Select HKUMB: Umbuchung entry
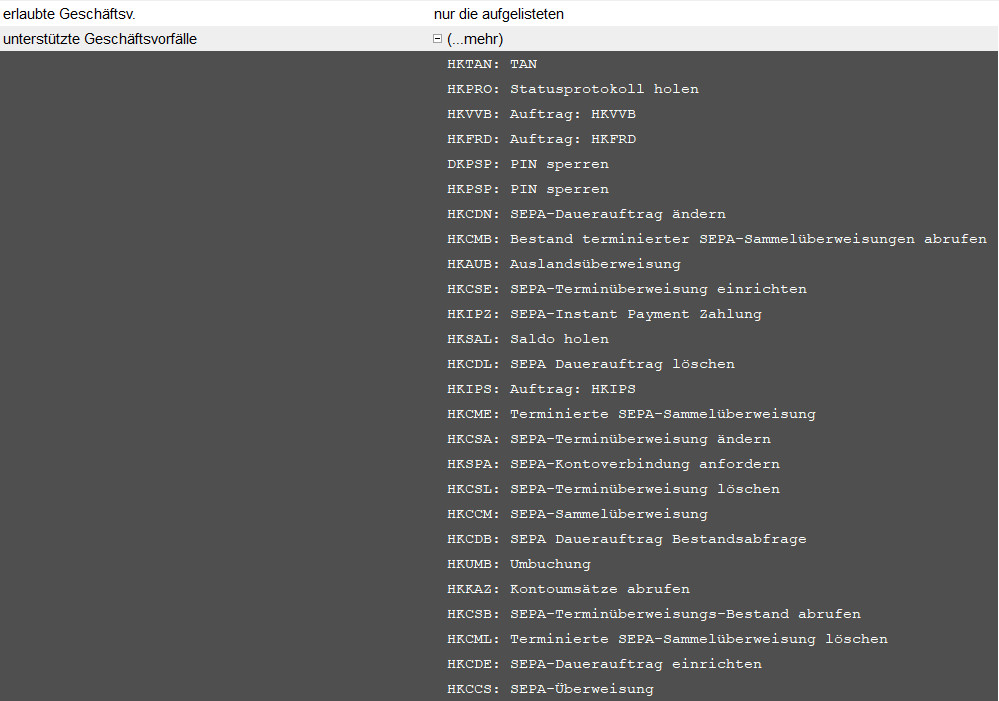999x701 pixels. click(519, 564)
